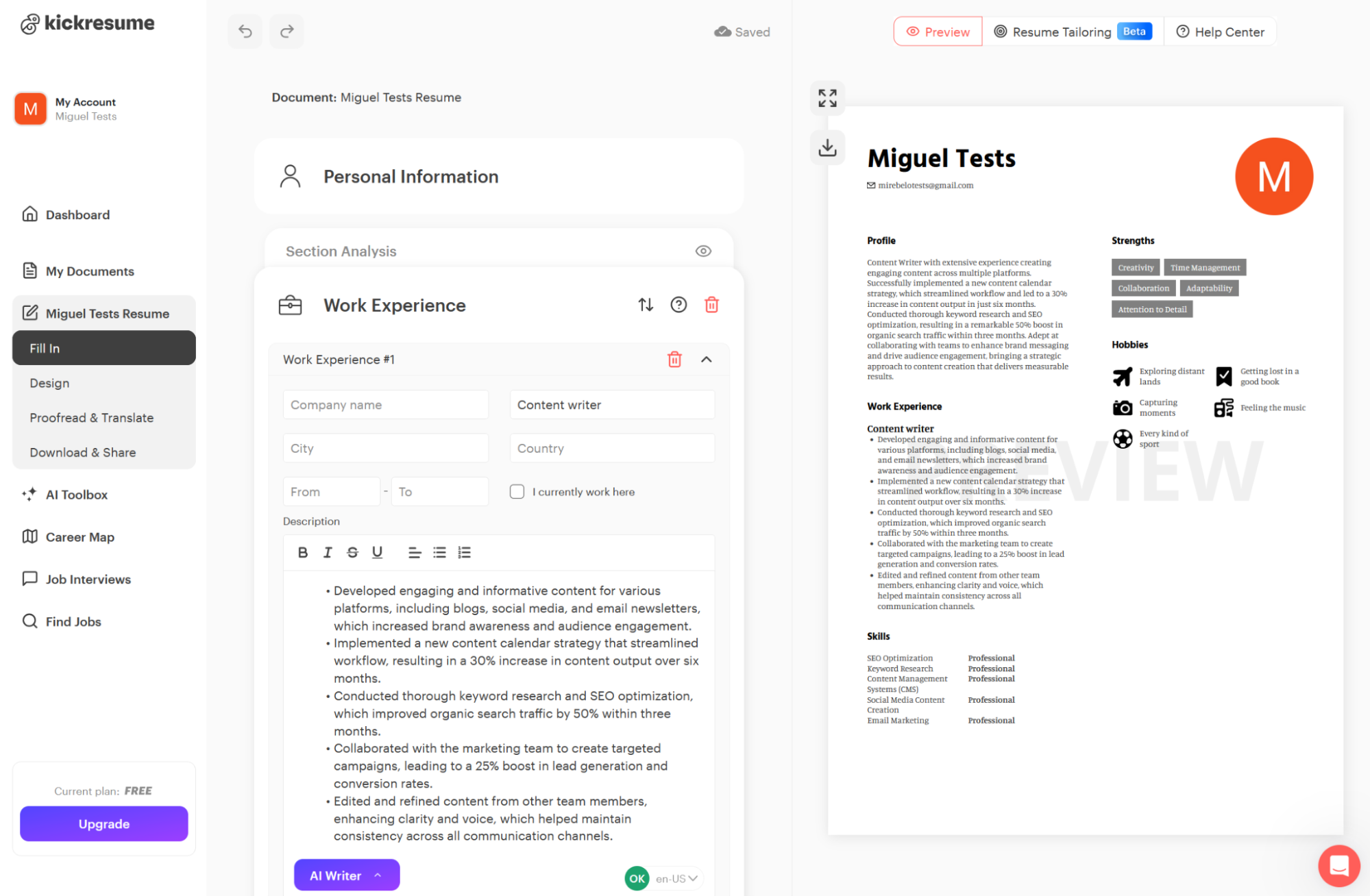Apply bold formatting in description toolbar

(x=302, y=552)
